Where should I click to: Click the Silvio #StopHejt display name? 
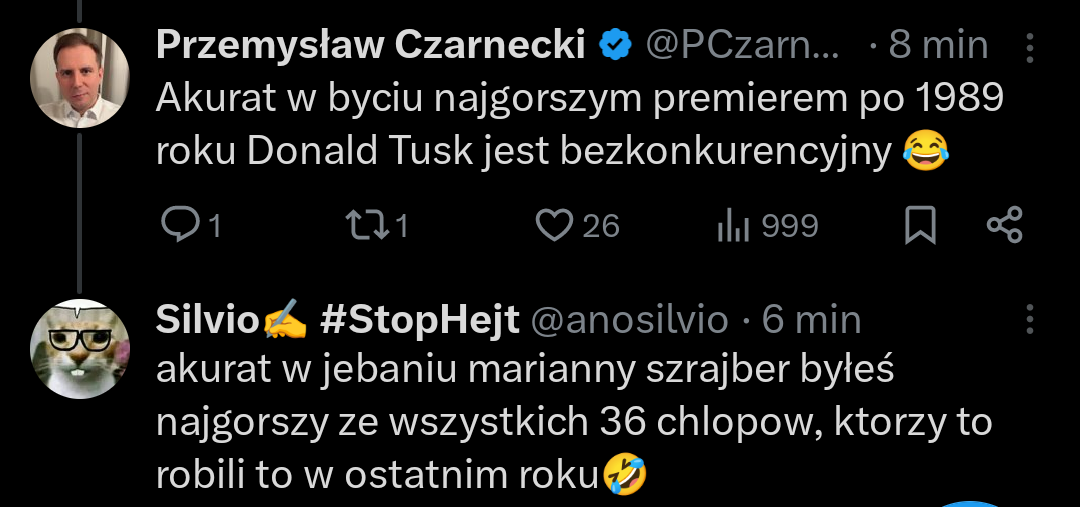[337, 320]
